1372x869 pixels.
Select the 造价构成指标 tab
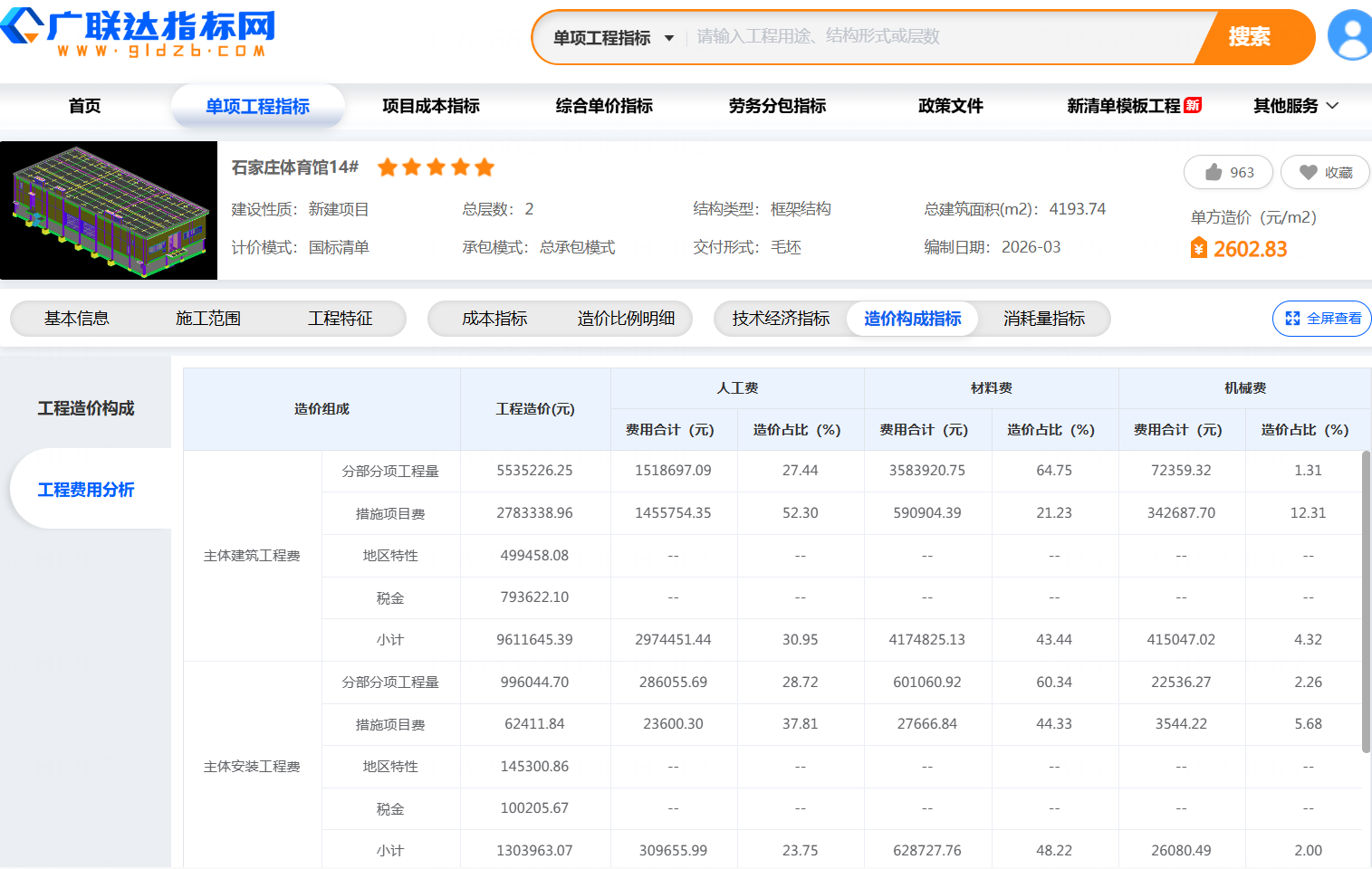point(913,319)
